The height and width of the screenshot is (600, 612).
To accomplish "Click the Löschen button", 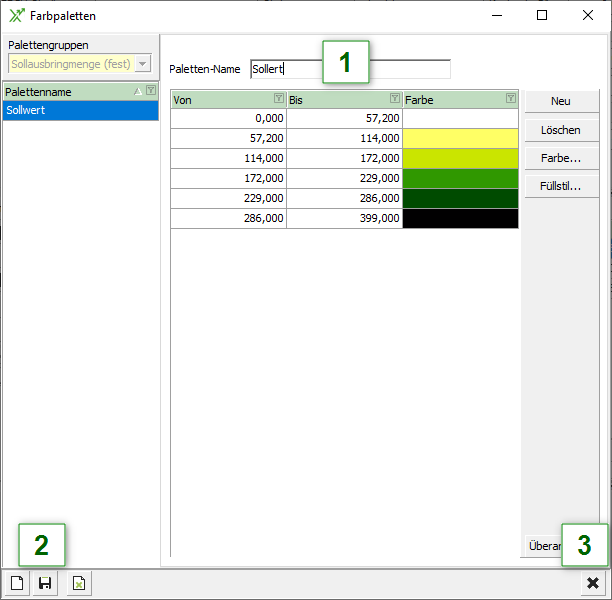I will click(x=561, y=130).
